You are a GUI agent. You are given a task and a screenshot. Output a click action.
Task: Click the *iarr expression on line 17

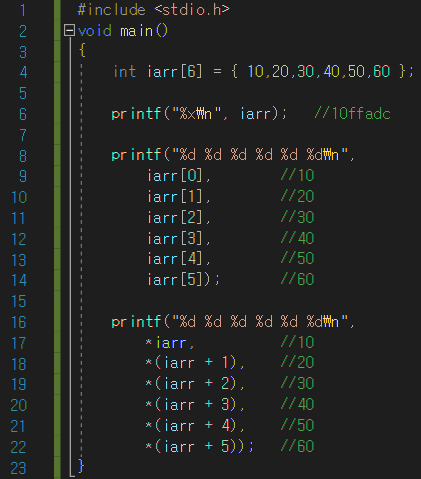click(166, 343)
